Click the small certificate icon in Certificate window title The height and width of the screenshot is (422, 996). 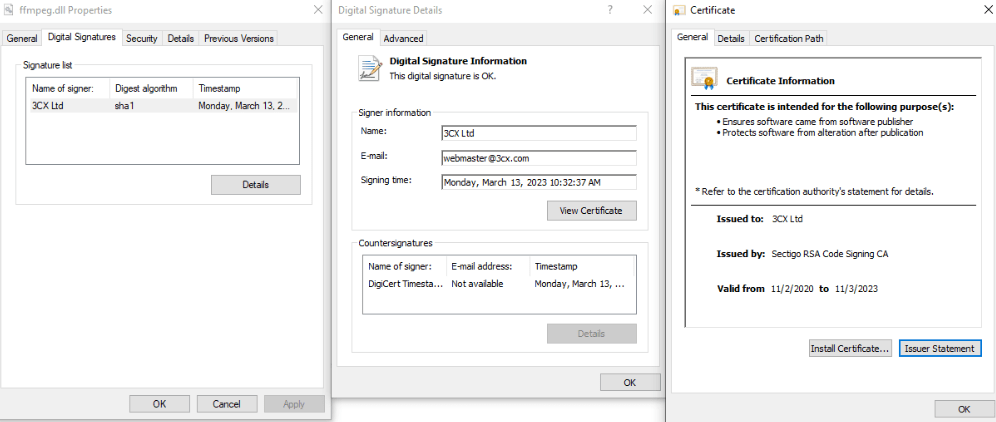click(x=679, y=10)
